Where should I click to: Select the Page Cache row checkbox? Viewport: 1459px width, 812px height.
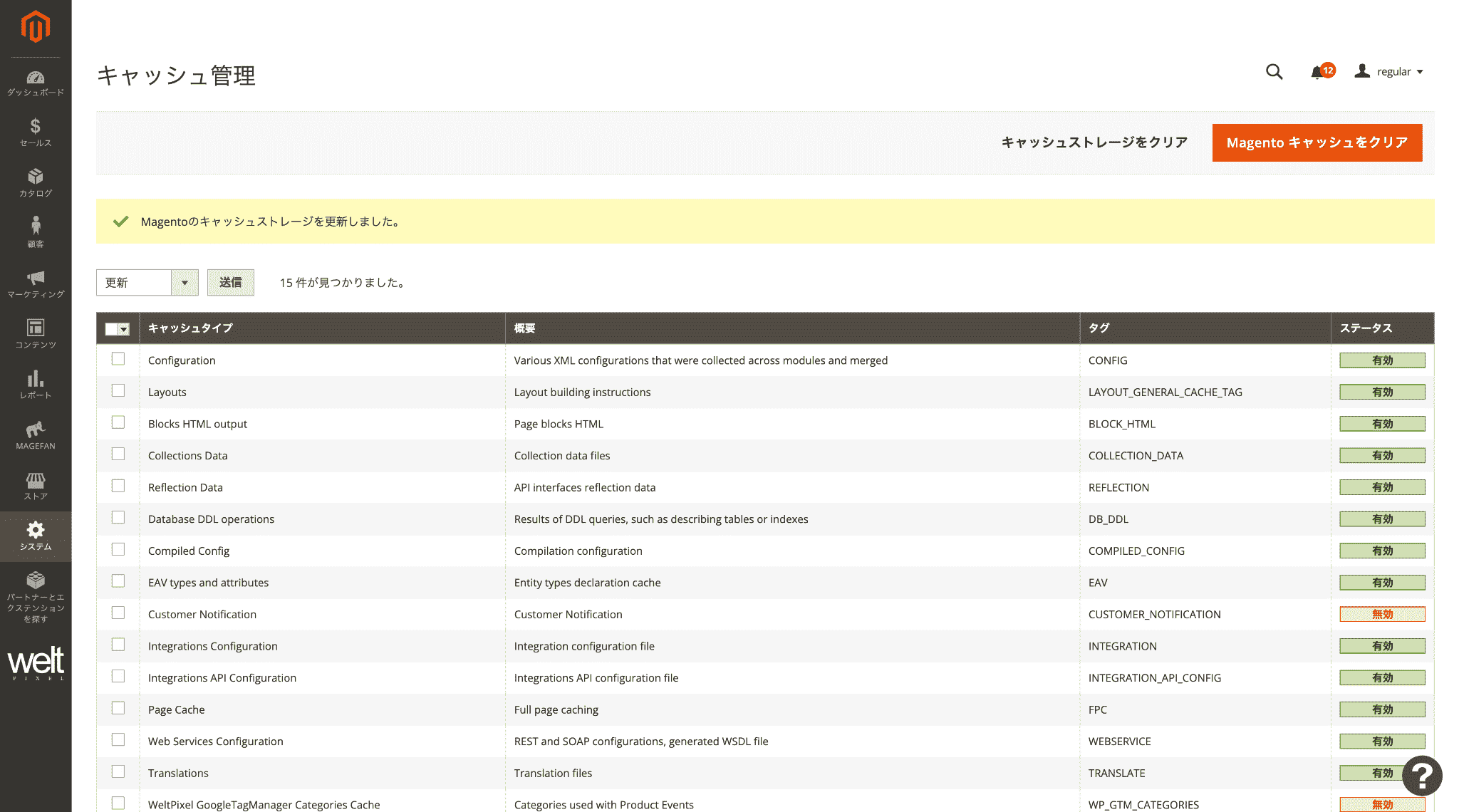point(118,709)
